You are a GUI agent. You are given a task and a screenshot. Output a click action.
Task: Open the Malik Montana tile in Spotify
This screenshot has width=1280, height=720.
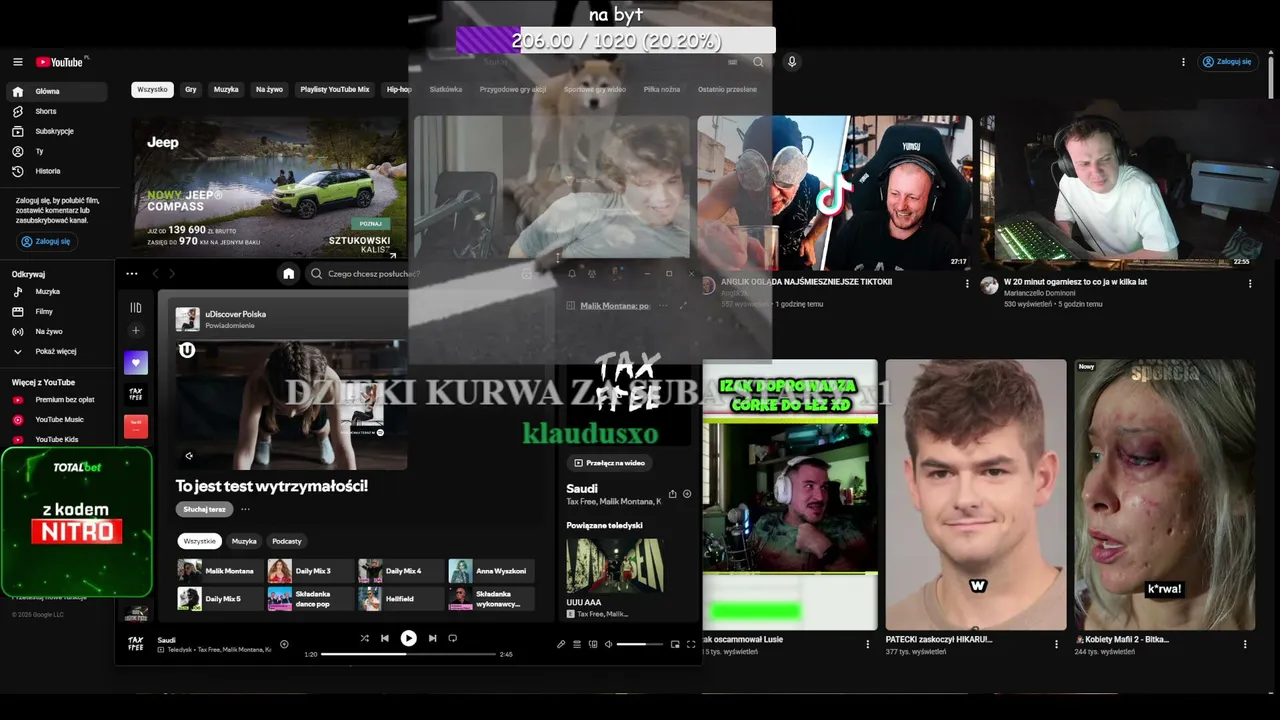[221, 571]
